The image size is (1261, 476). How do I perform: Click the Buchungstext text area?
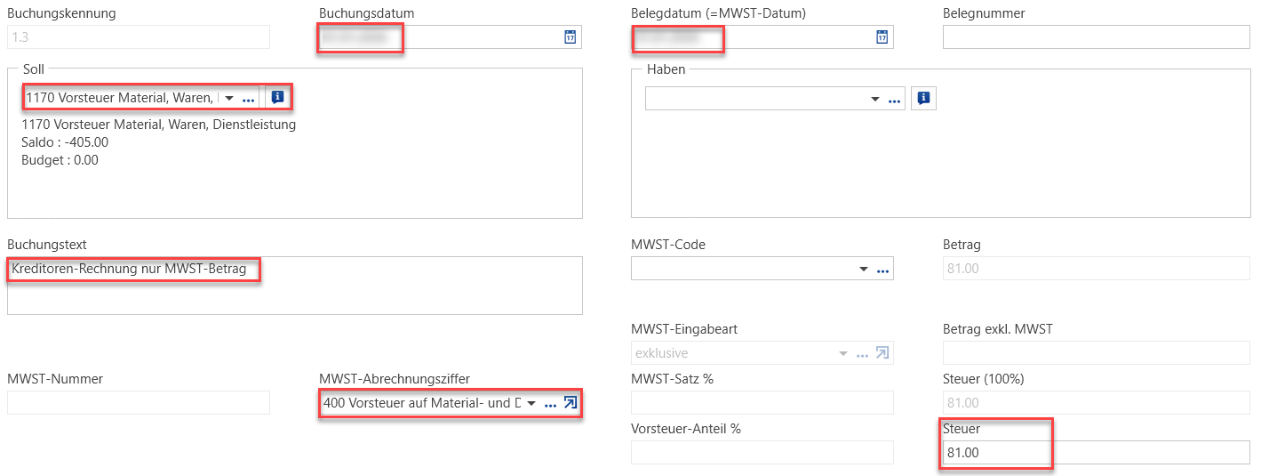click(295, 285)
